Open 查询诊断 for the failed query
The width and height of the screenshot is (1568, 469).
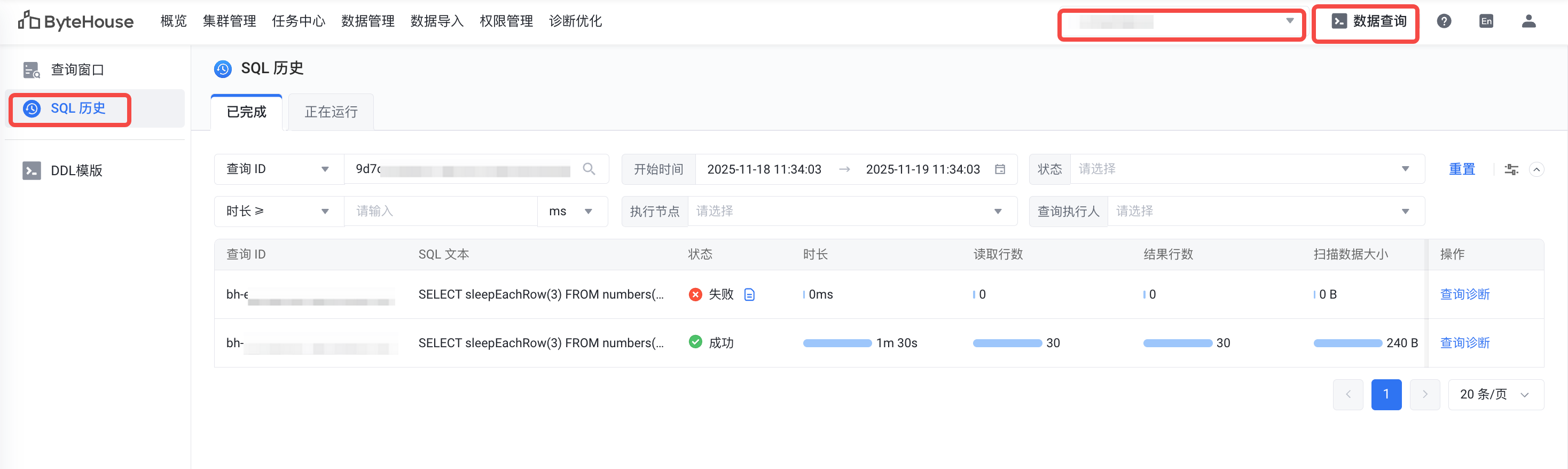1464,294
